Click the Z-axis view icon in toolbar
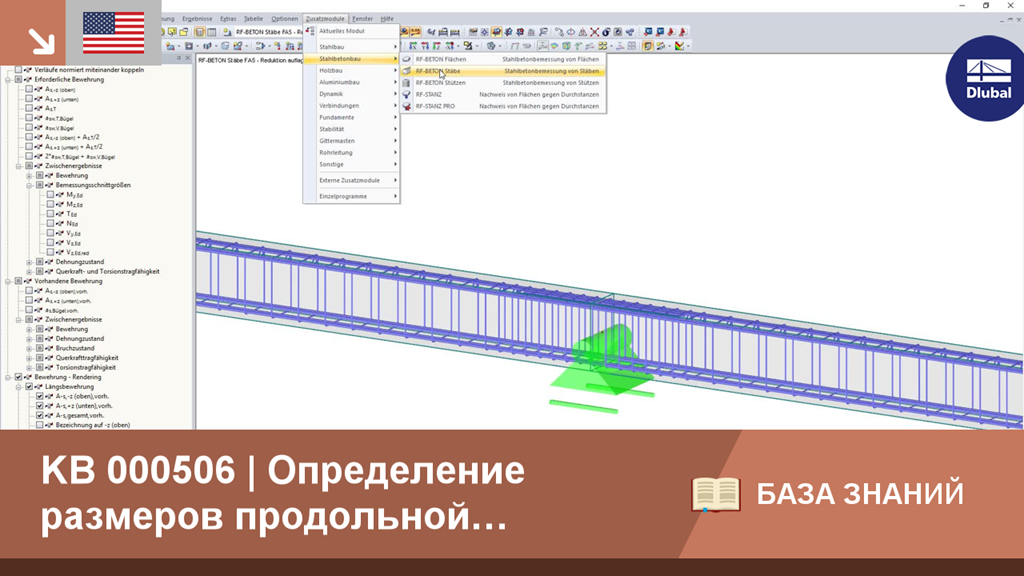The width and height of the screenshot is (1024, 576). (437, 46)
